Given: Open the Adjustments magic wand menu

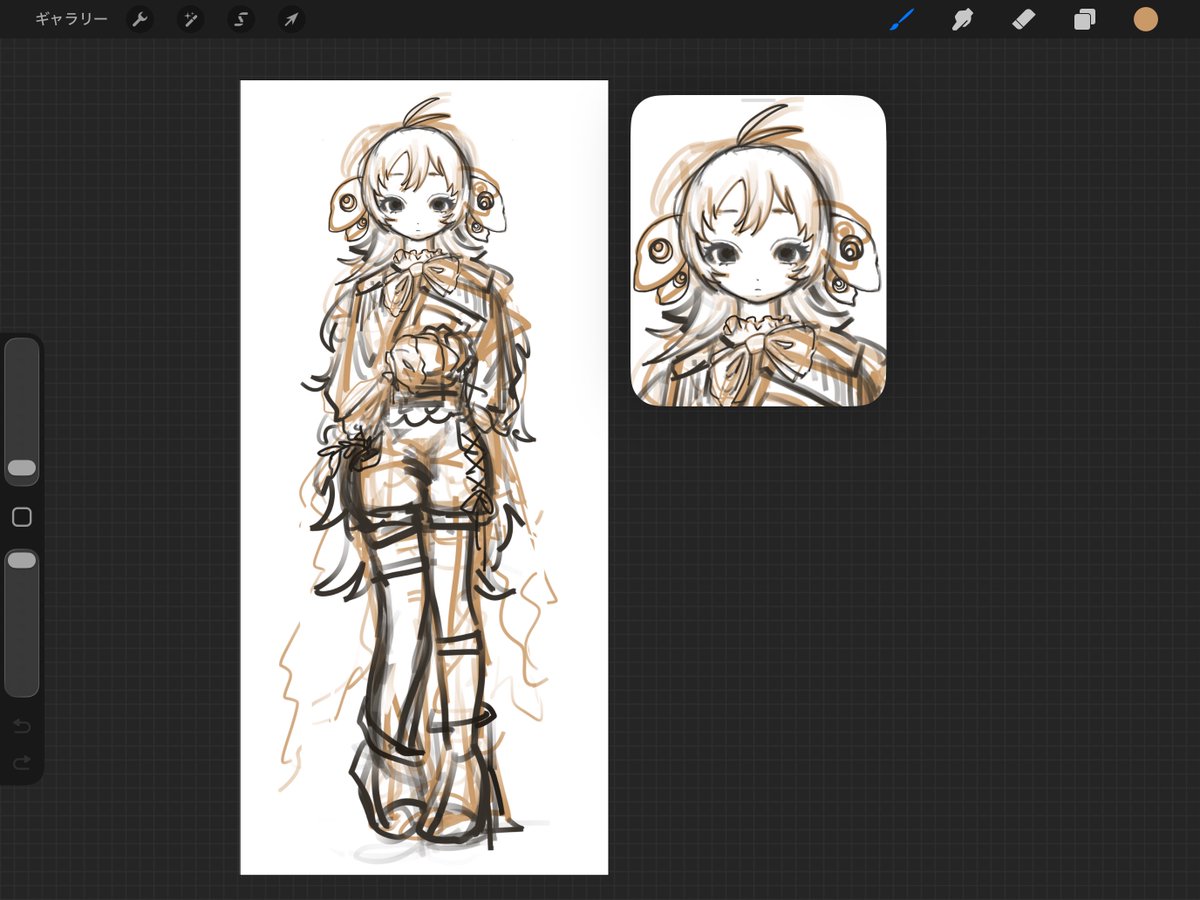Looking at the screenshot, I should [190, 19].
